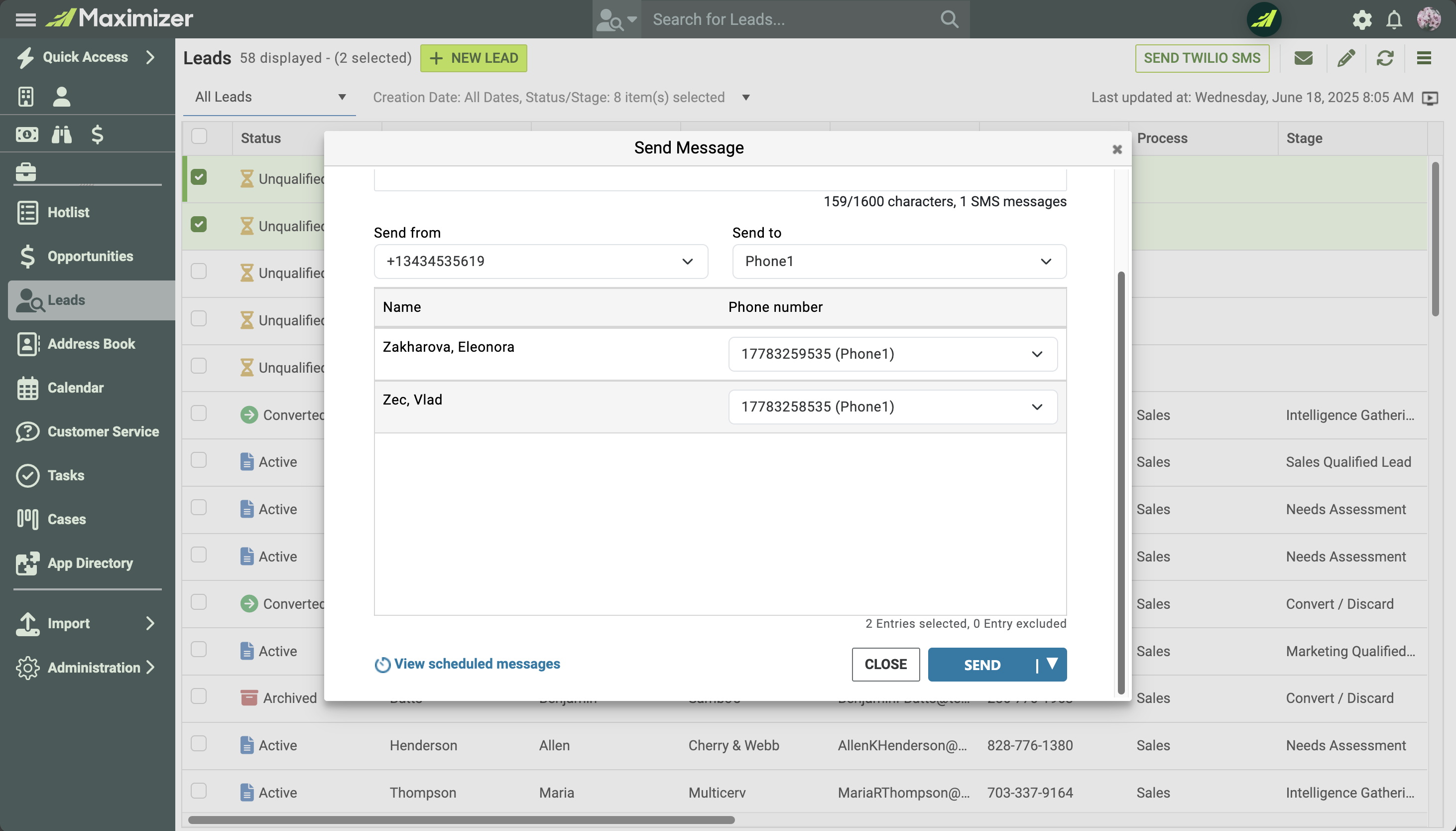Click the money bill icon
1456x831 pixels.
pyautogui.click(x=27, y=134)
